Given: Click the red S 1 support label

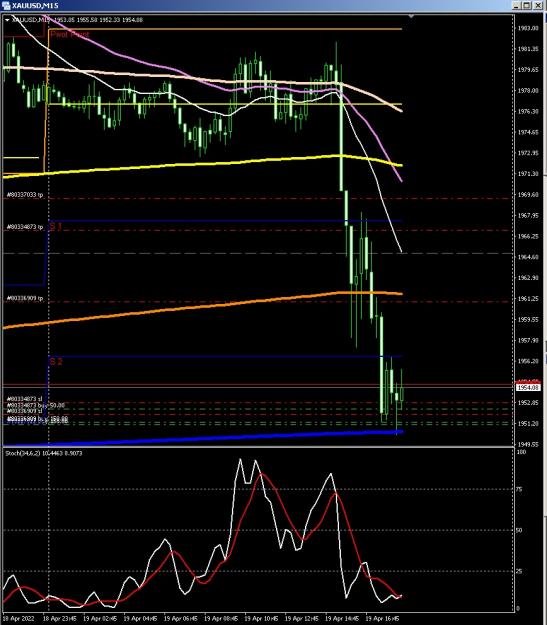Looking at the screenshot, I should 55,226.
